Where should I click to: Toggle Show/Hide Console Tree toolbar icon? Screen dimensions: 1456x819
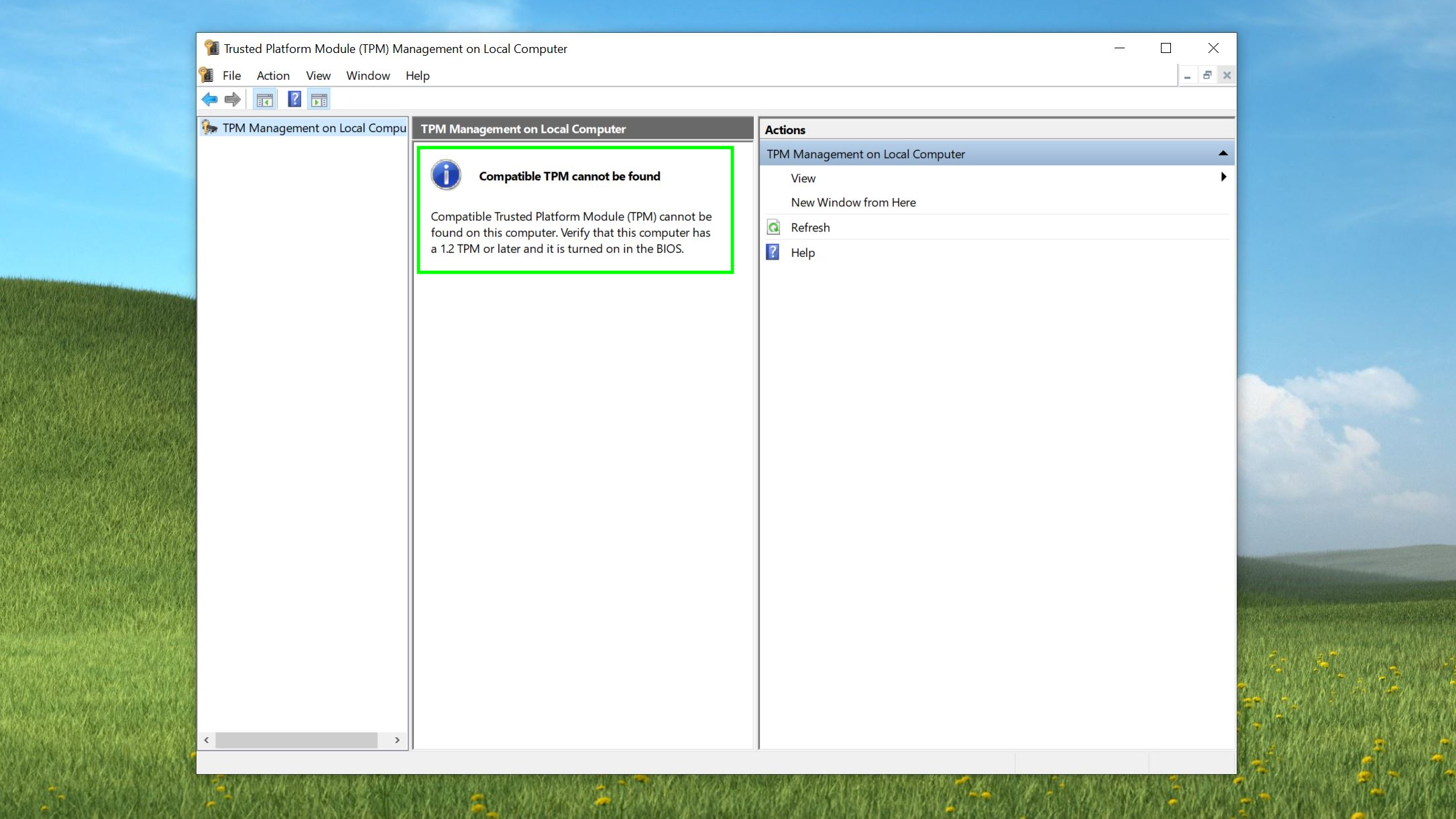point(265,100)
